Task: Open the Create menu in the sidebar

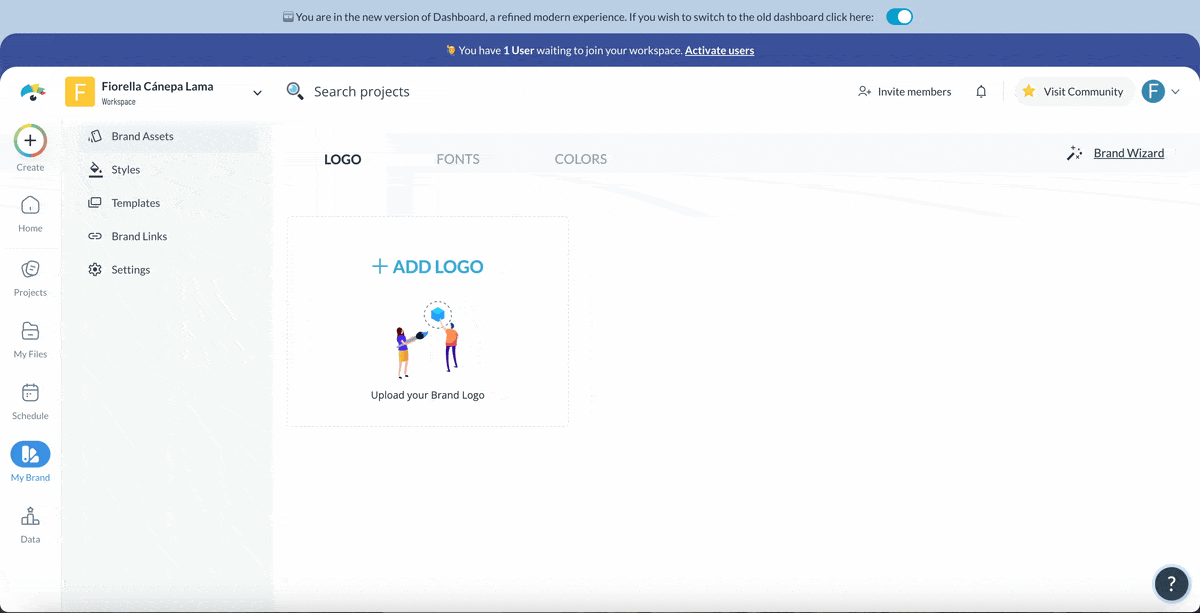Action: pyautogui.click(x=30, y=141)
